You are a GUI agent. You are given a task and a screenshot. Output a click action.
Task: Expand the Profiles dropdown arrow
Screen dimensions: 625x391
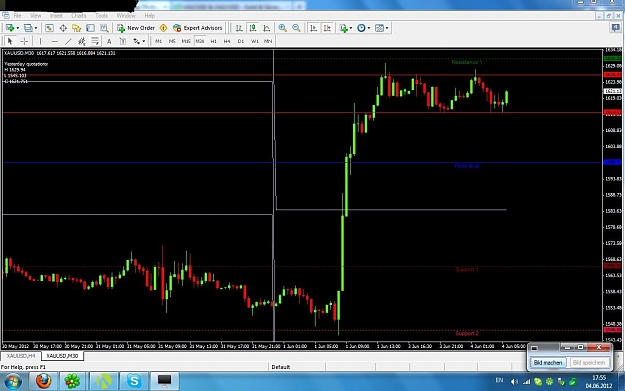point(35,28)
